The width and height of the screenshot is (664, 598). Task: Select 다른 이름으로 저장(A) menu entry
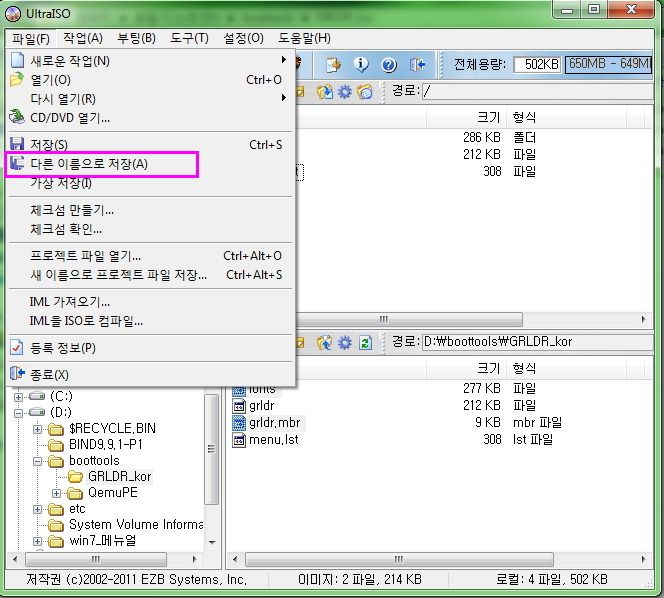point(151,164)
